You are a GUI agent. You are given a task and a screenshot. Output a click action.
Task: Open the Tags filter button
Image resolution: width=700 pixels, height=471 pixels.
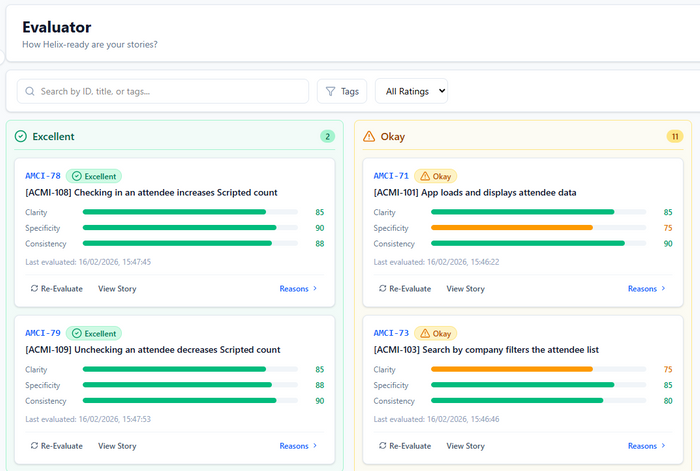[342, 92]
